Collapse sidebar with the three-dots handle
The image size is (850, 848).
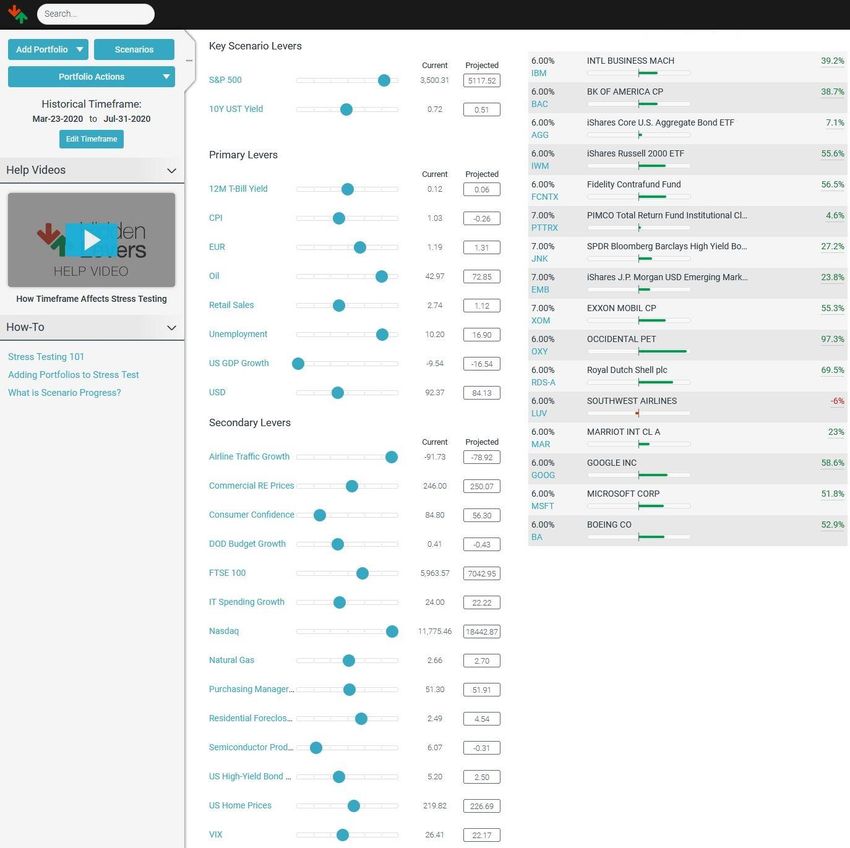[189, 60]
